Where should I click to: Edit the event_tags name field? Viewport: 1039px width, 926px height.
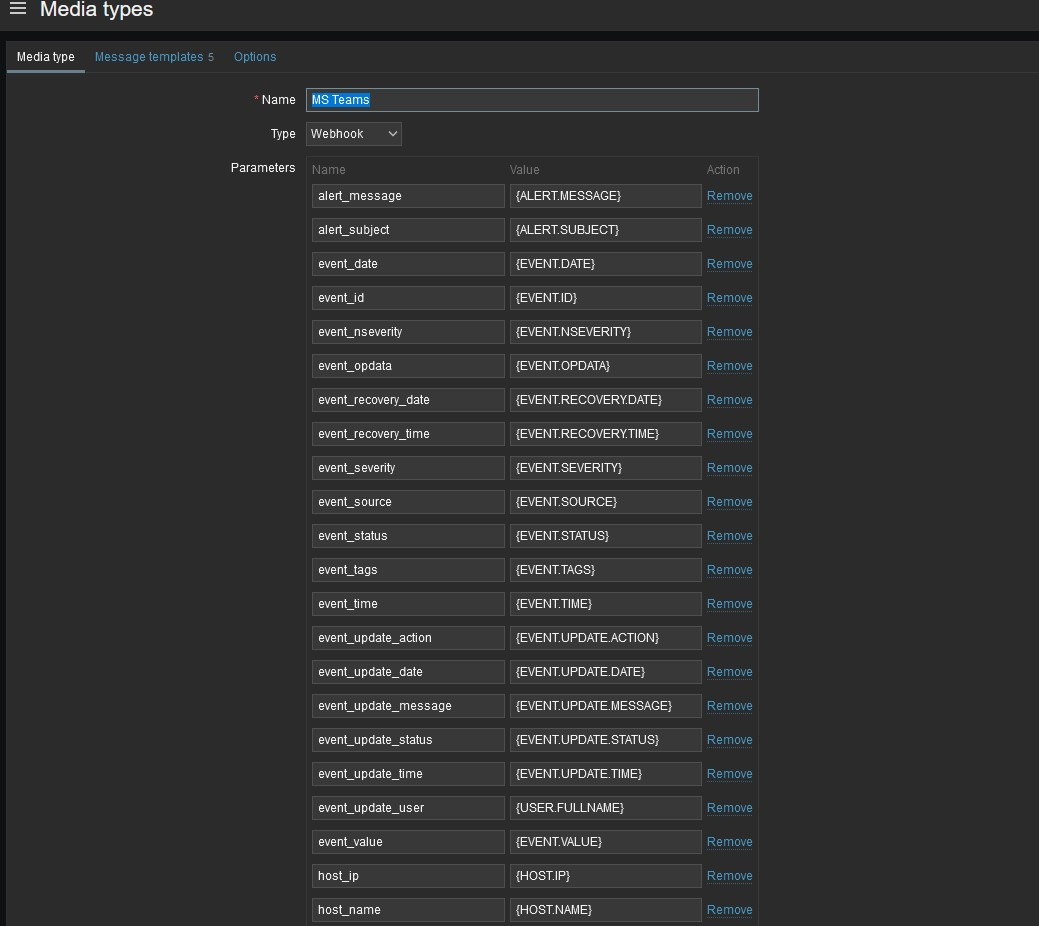point(408,570)
